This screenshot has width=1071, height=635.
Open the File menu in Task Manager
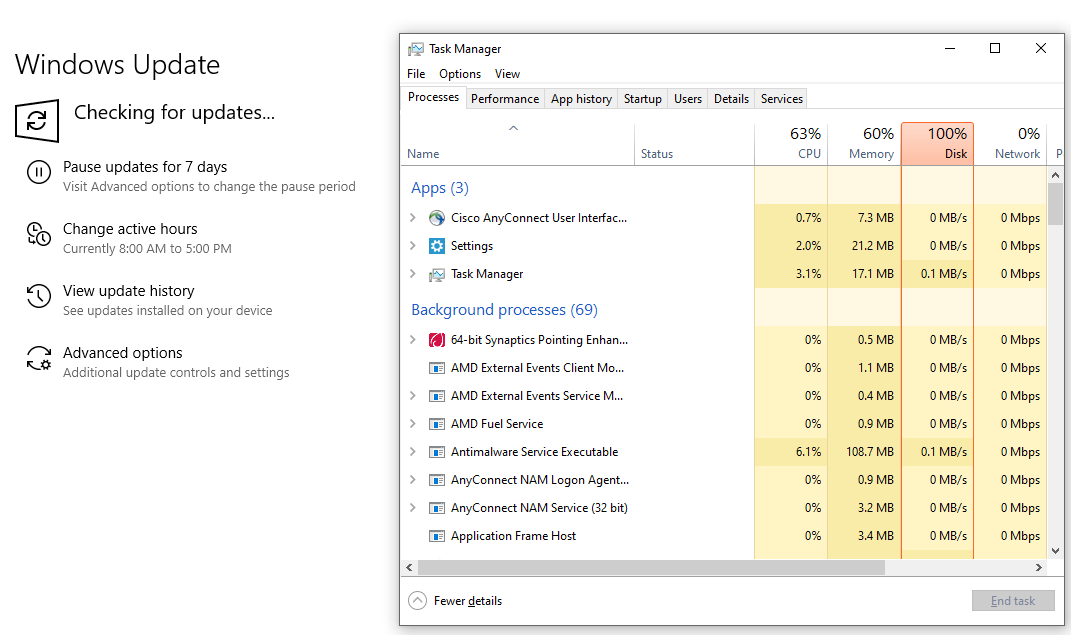(416, 74)
